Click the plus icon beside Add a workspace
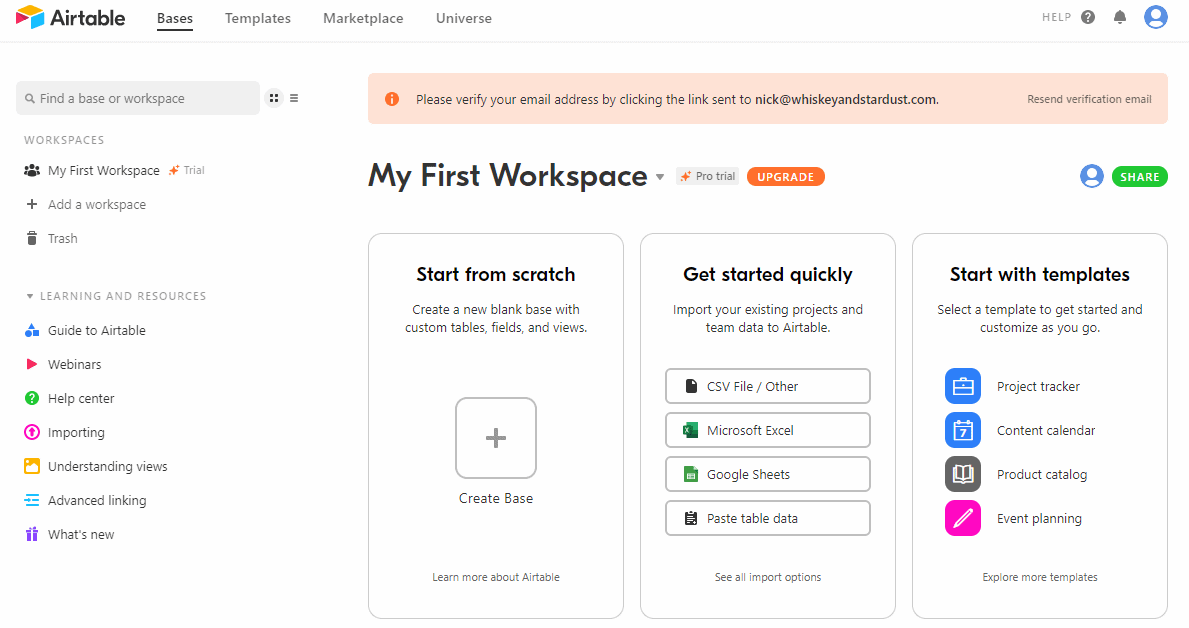Image resolution: width=1189 pixels, height=628 pixels. coord(32,204)
